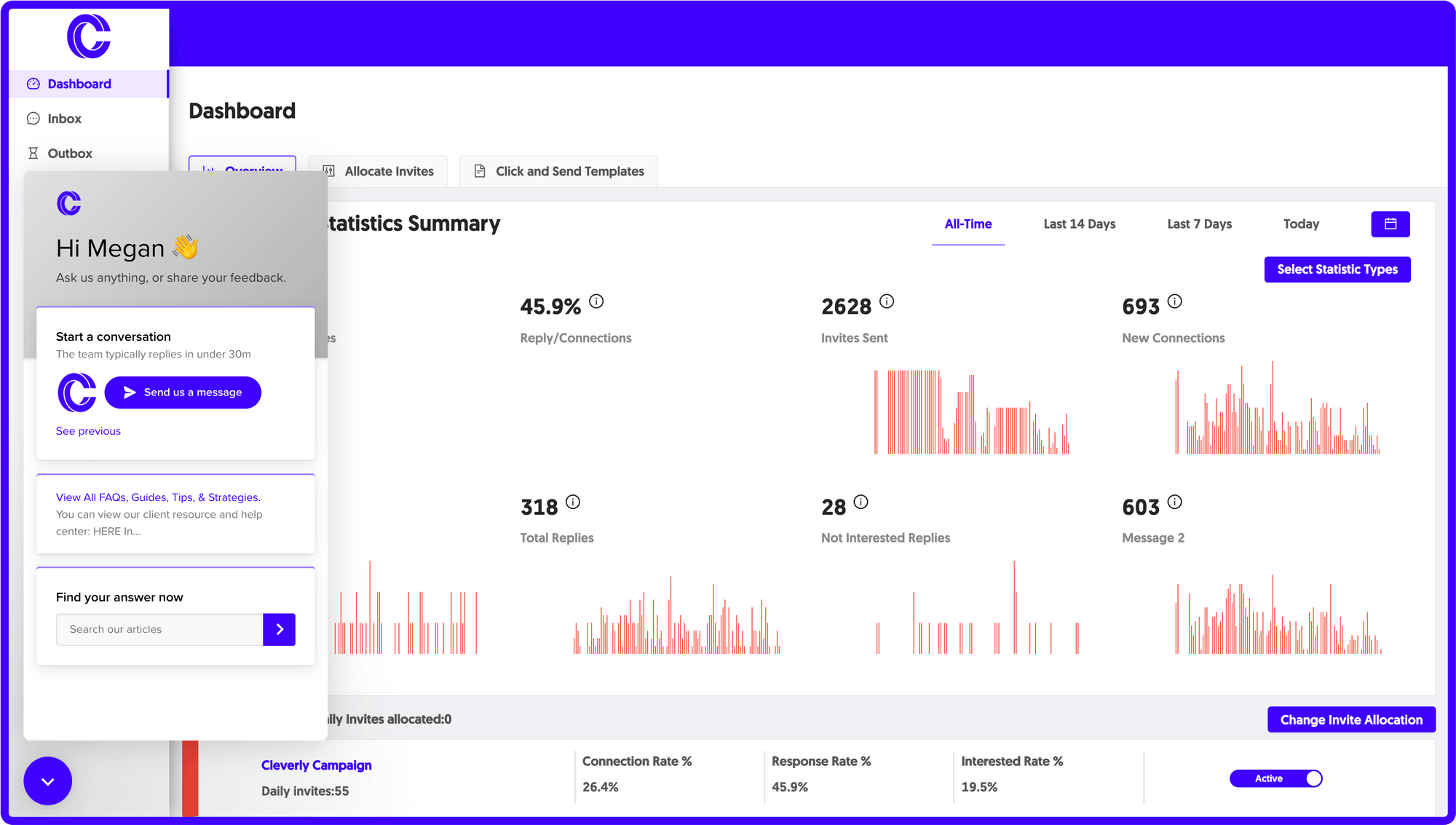Click the Cleverly avatar beside Send us a message

[x=76, y=392]
